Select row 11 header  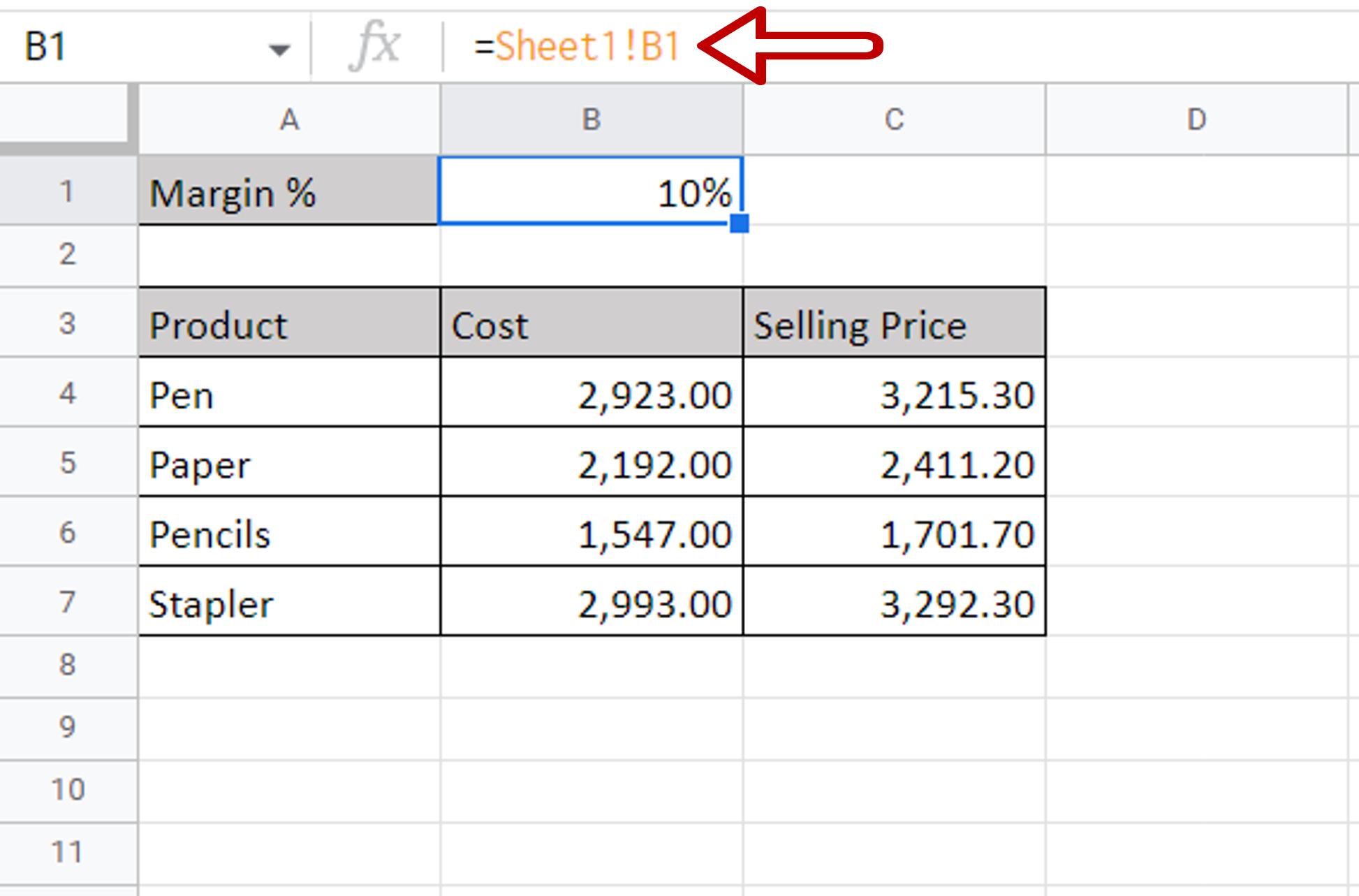[x=68, y=853]
